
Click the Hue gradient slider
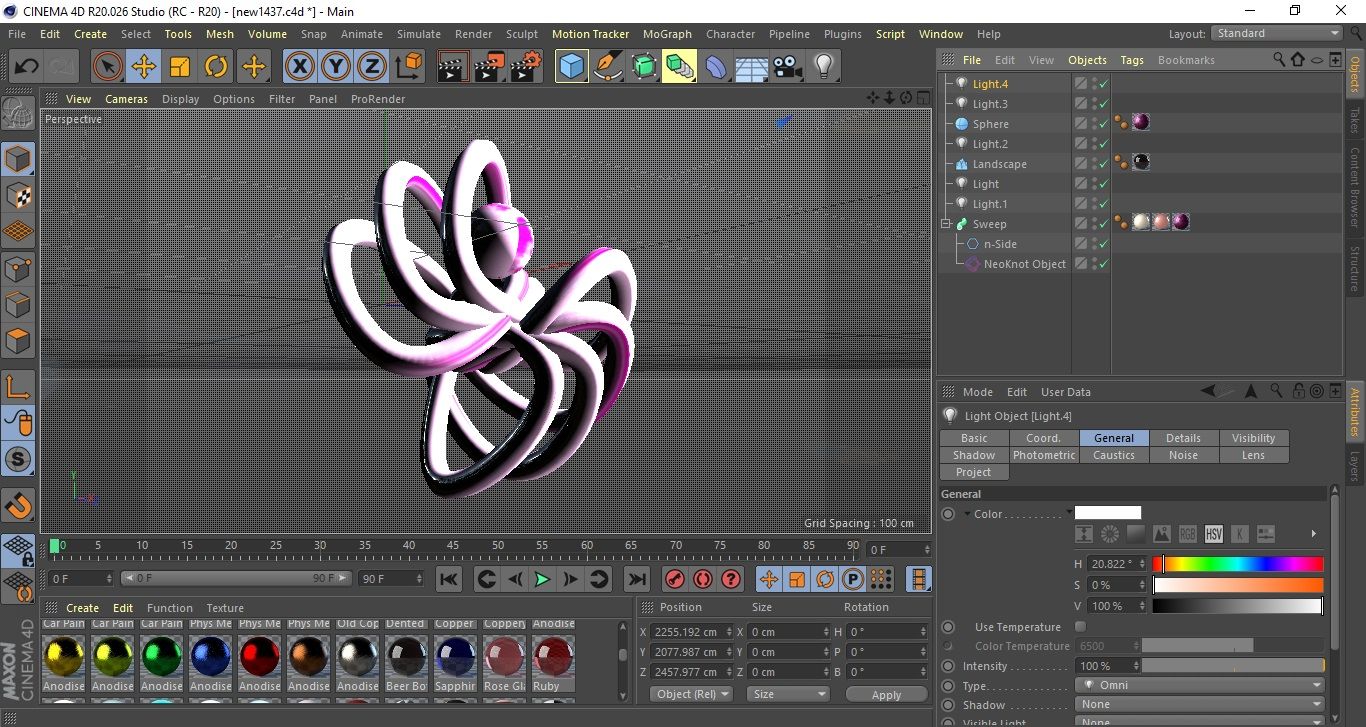1238,564
